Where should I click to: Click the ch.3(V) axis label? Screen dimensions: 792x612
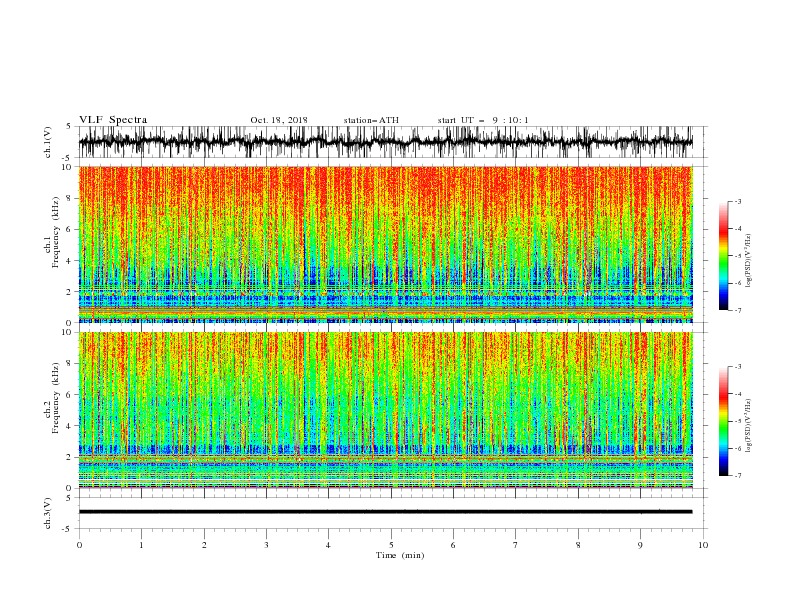pos(48,513)
